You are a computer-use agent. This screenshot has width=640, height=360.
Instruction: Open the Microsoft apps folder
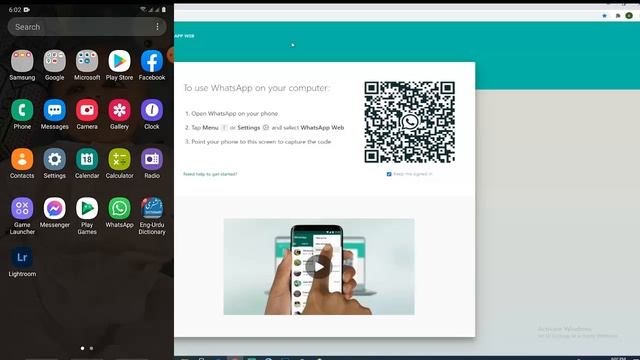click(87, 61)
